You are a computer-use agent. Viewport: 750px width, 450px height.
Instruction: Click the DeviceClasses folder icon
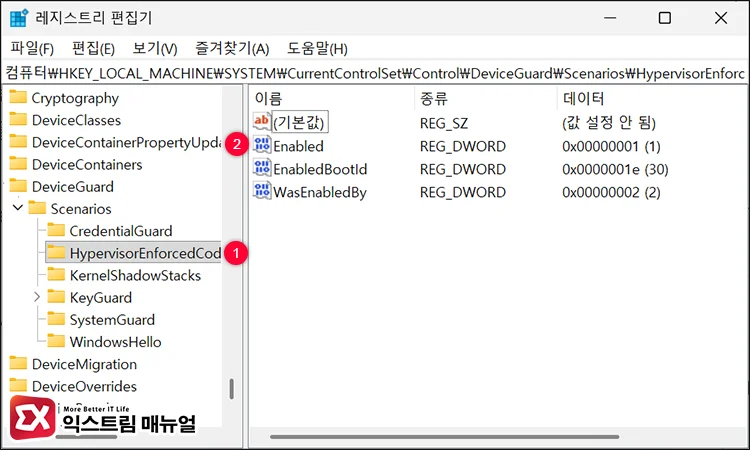click(18, 119)
